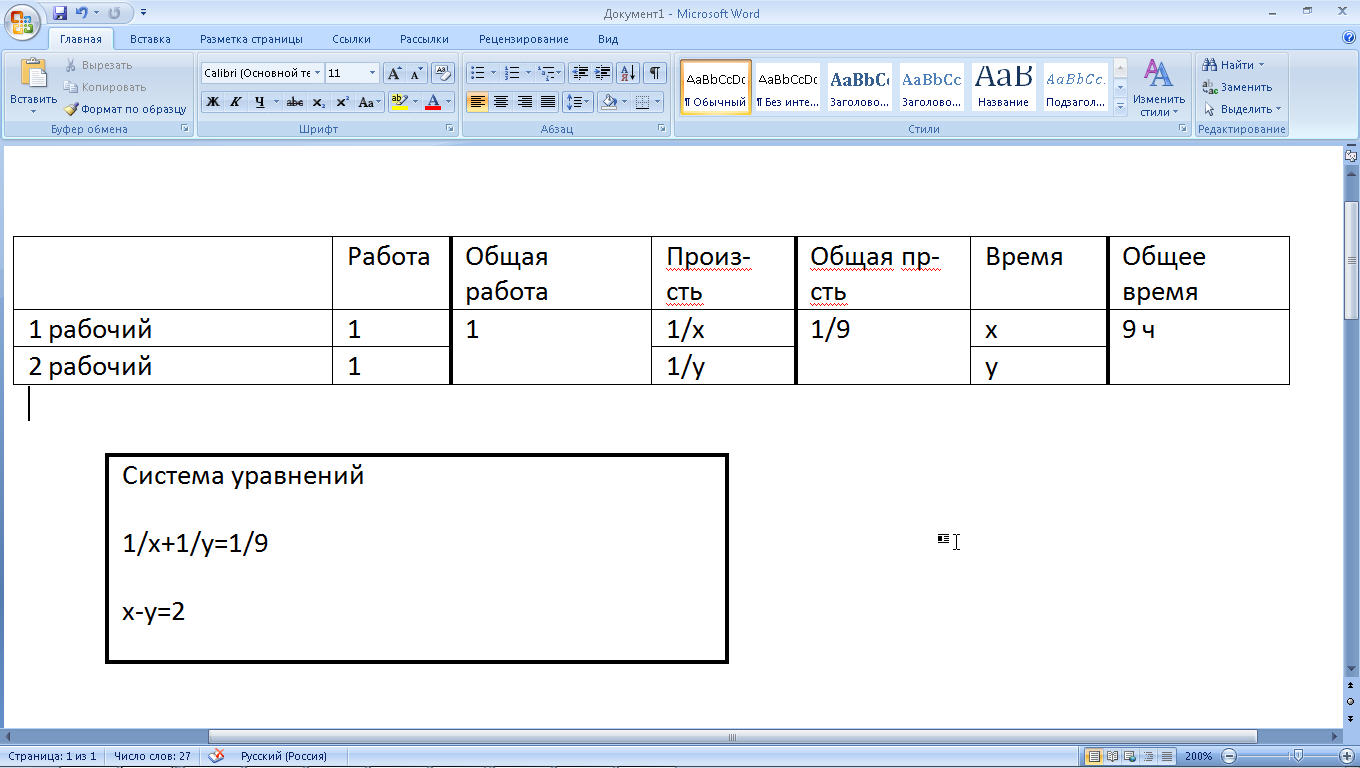1360x768 pixels.
Task: Click the vertical scrollbar thumb
Action: click(1350, 260)
